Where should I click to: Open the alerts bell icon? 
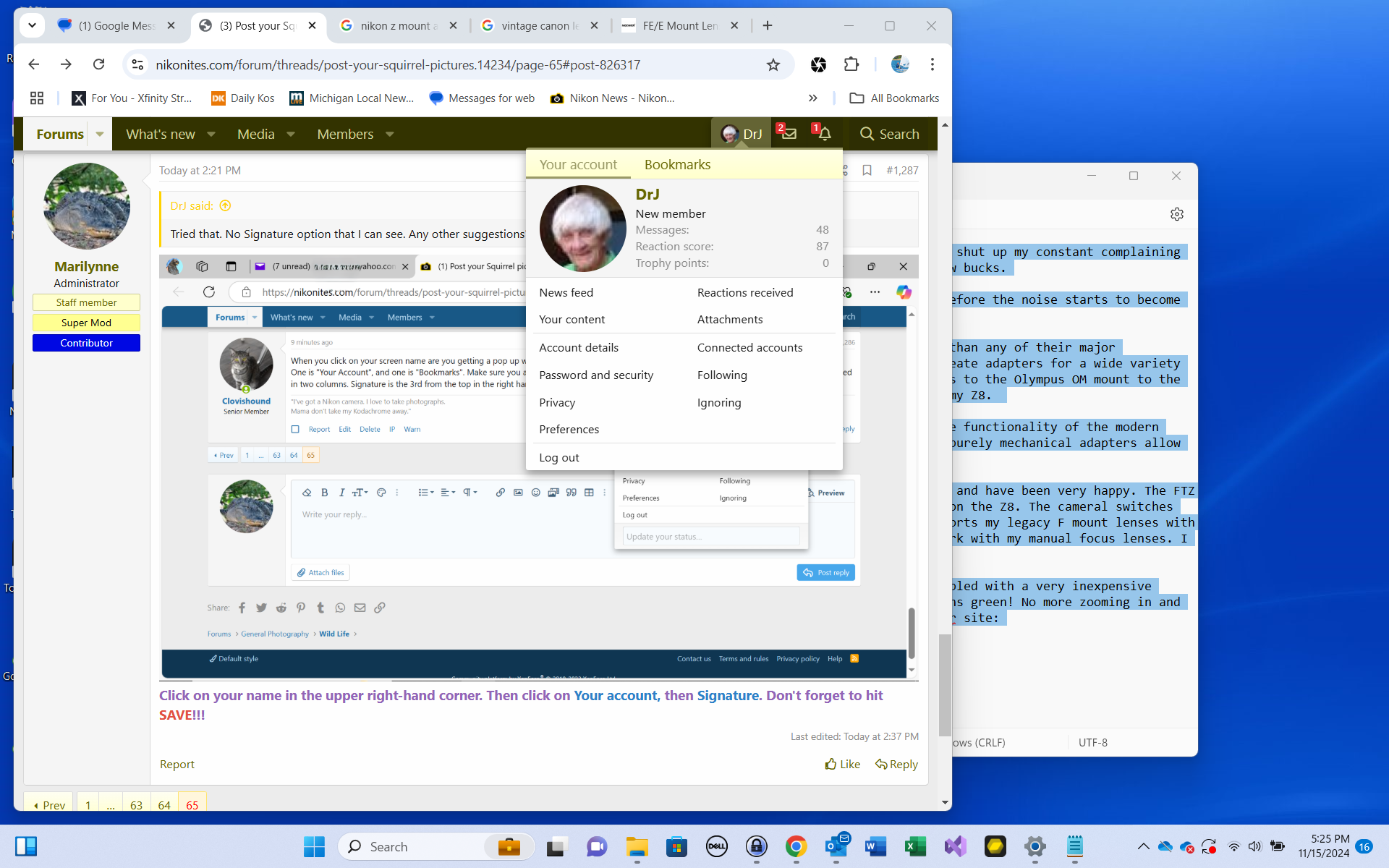point(824,134)
